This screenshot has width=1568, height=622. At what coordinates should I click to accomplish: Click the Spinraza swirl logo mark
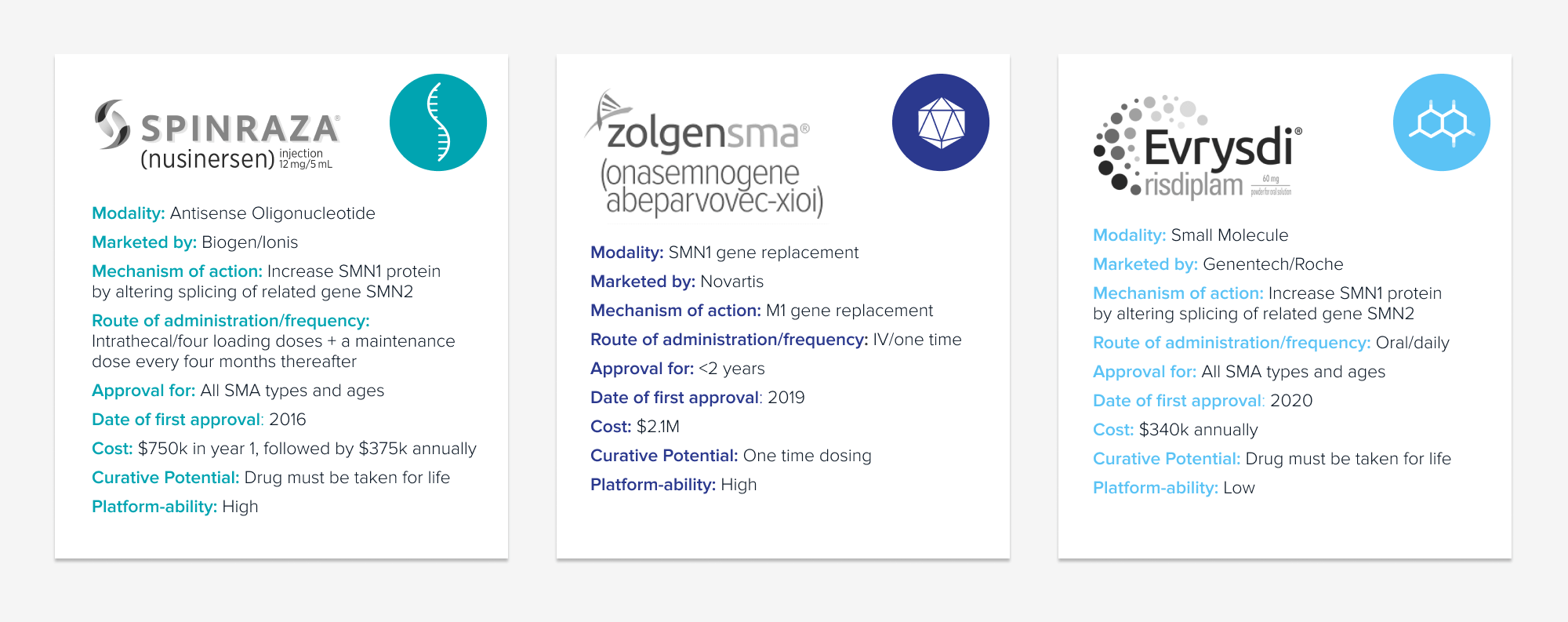coord(112,124)
